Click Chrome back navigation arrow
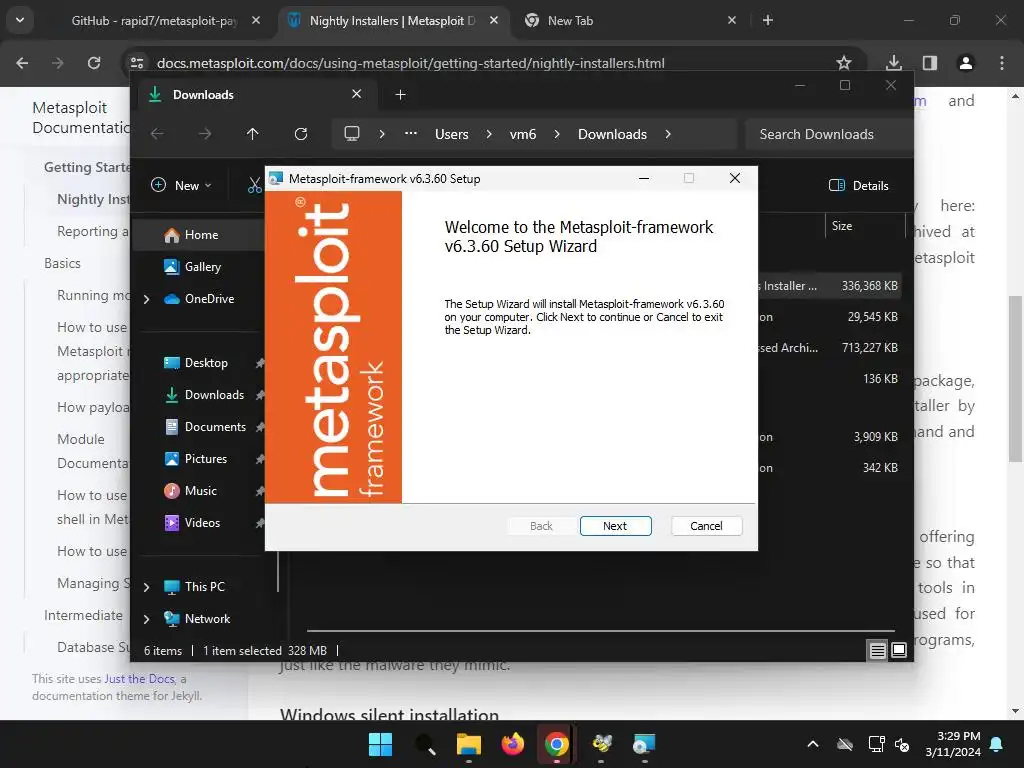 pos(22,63)
